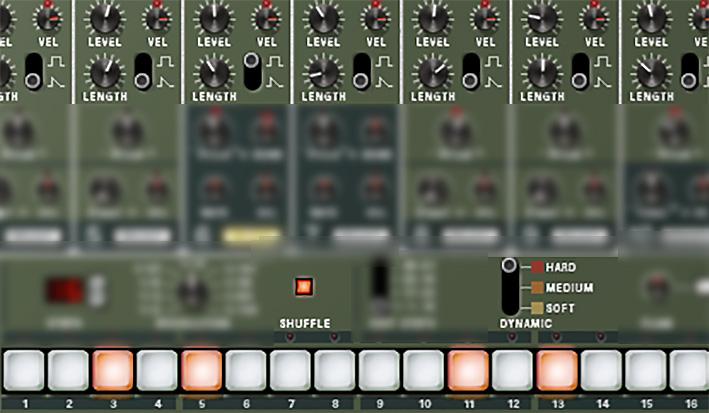Click the LENGTH knob of fourth fully visible channel
Screen dimensions: 709x413
pos(433,73)
